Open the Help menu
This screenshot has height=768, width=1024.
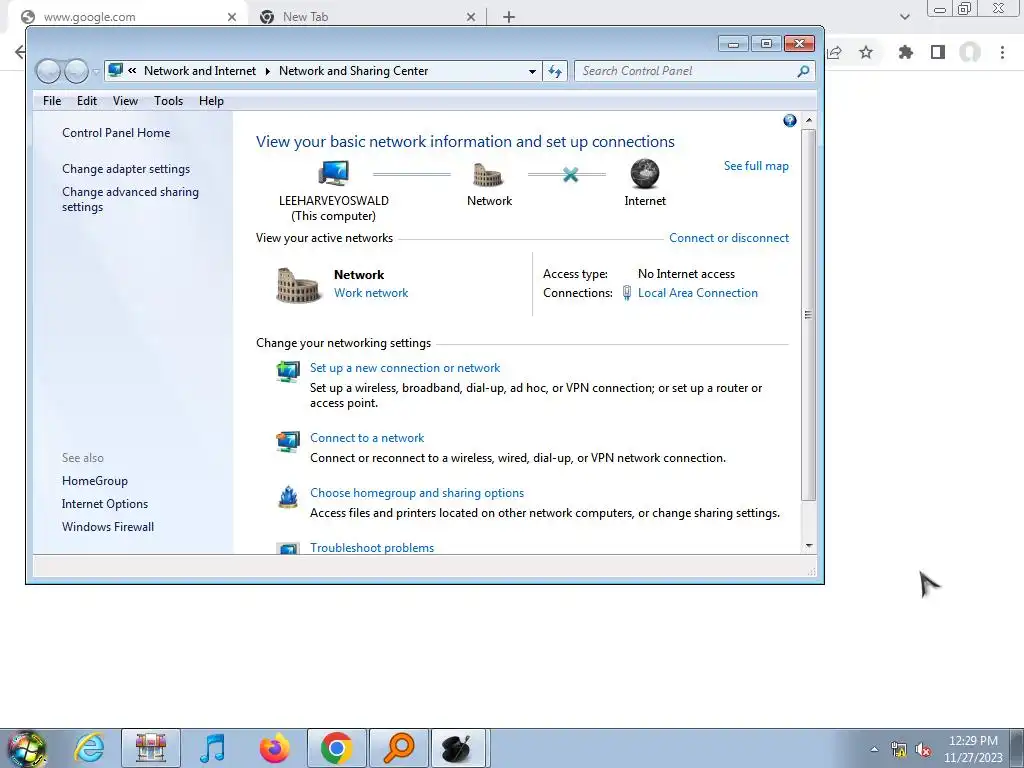click(211, 101)
